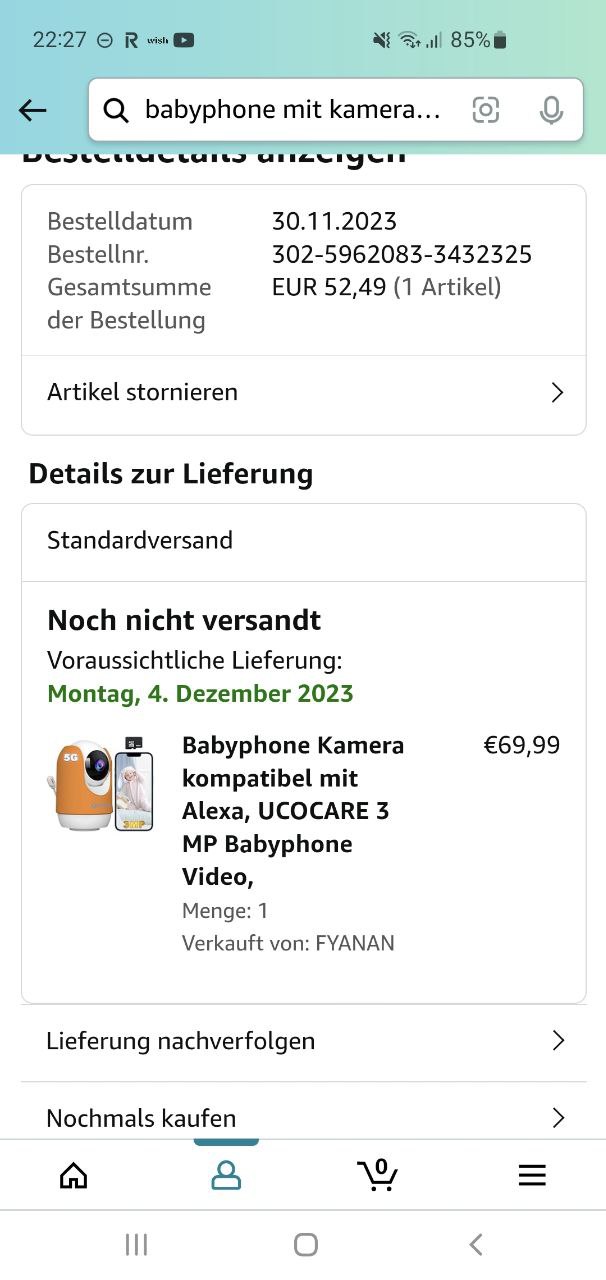This screenshot has width=606, height=1280.
Task: Tap Nochmals kaufen text
Action: click(x=141, y=1118)
